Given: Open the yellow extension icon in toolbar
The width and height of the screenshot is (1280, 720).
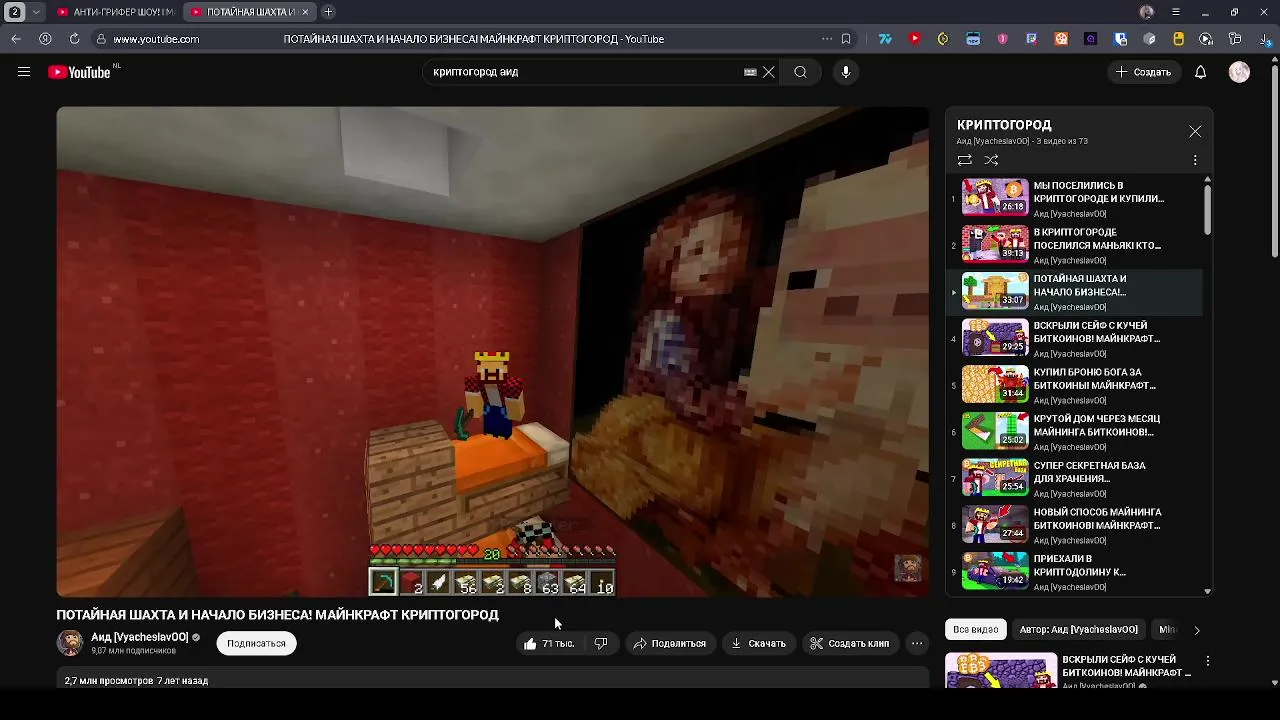Looking at the screenshot, I should click(1179, 39).
